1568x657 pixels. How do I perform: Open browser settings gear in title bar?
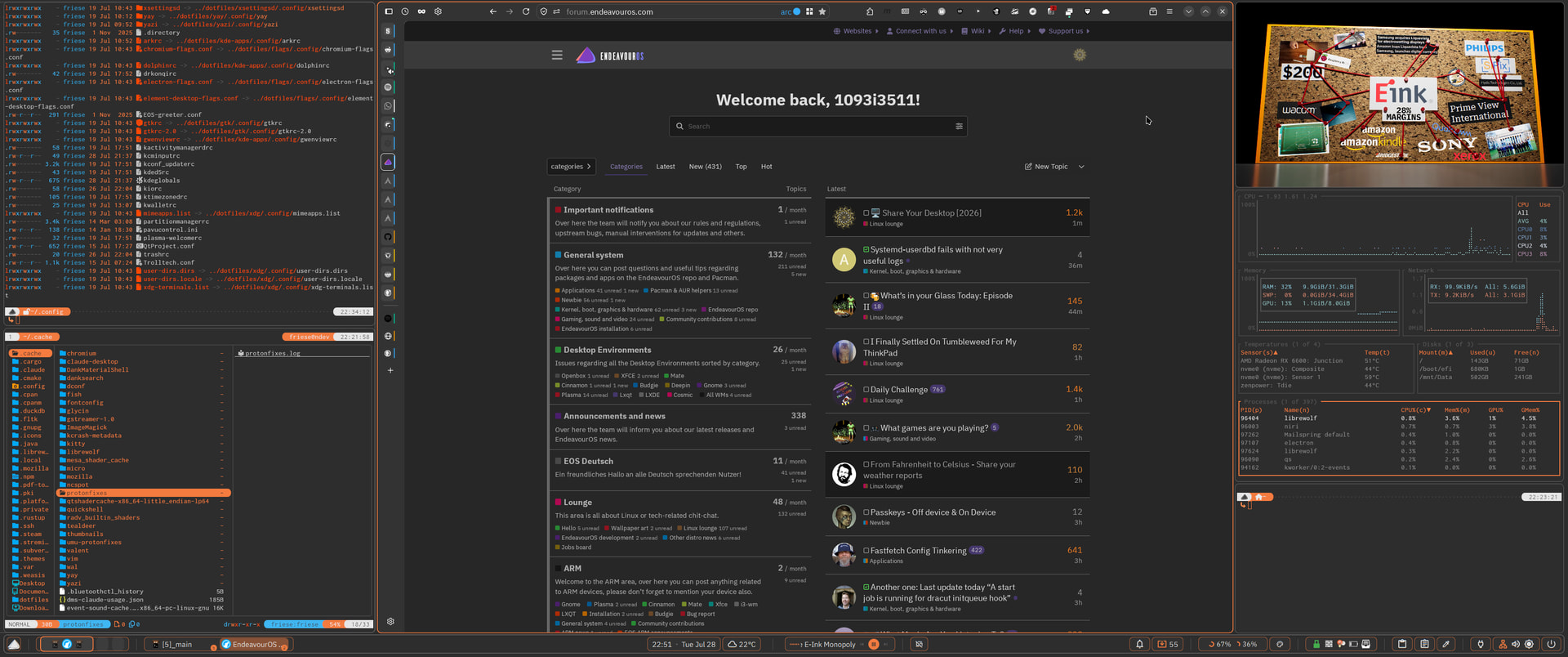[x=438, y=11]
